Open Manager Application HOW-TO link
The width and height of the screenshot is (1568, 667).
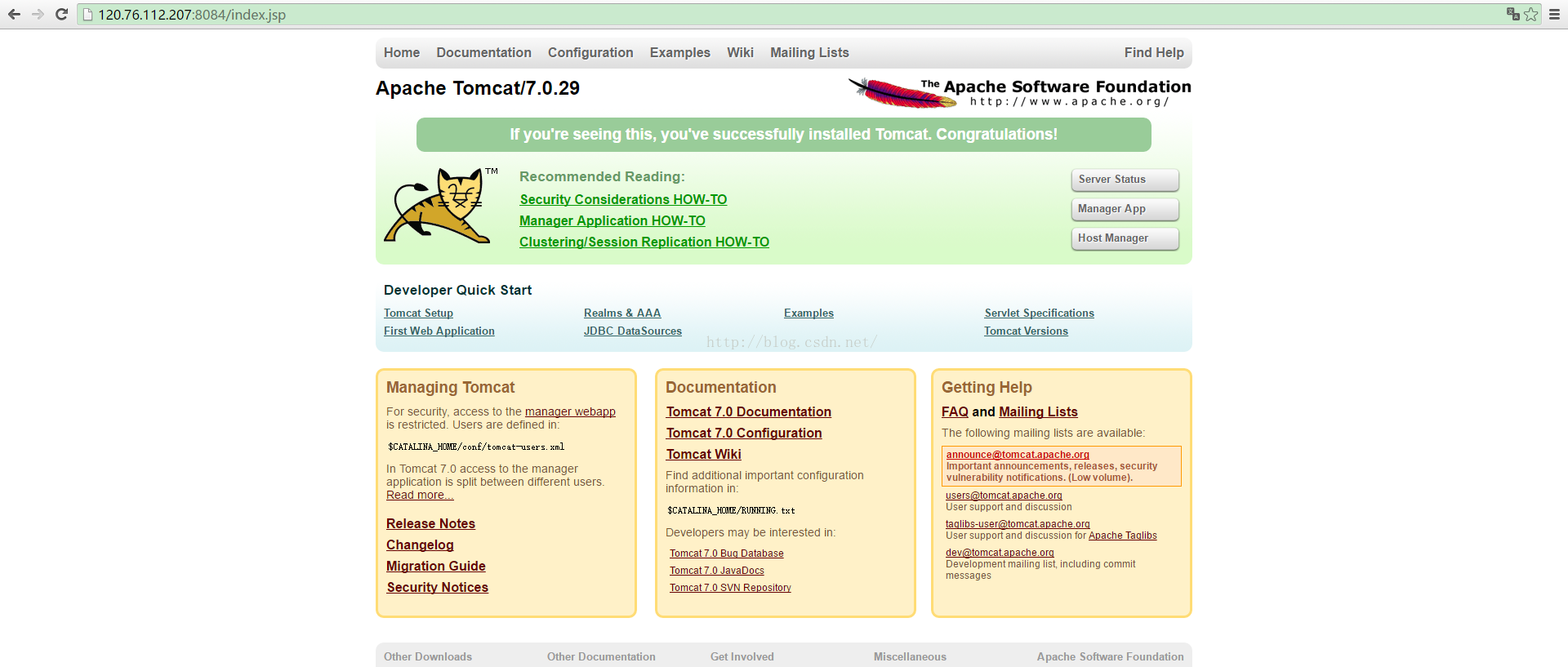click(x=612, y=220)
